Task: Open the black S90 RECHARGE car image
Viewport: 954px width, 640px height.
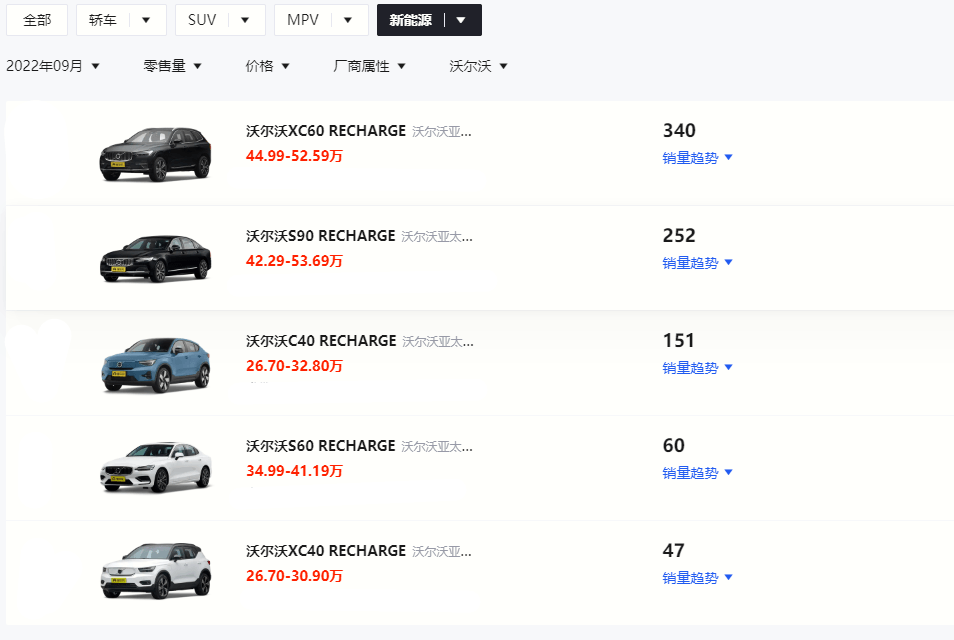Action: click(156, 259)
